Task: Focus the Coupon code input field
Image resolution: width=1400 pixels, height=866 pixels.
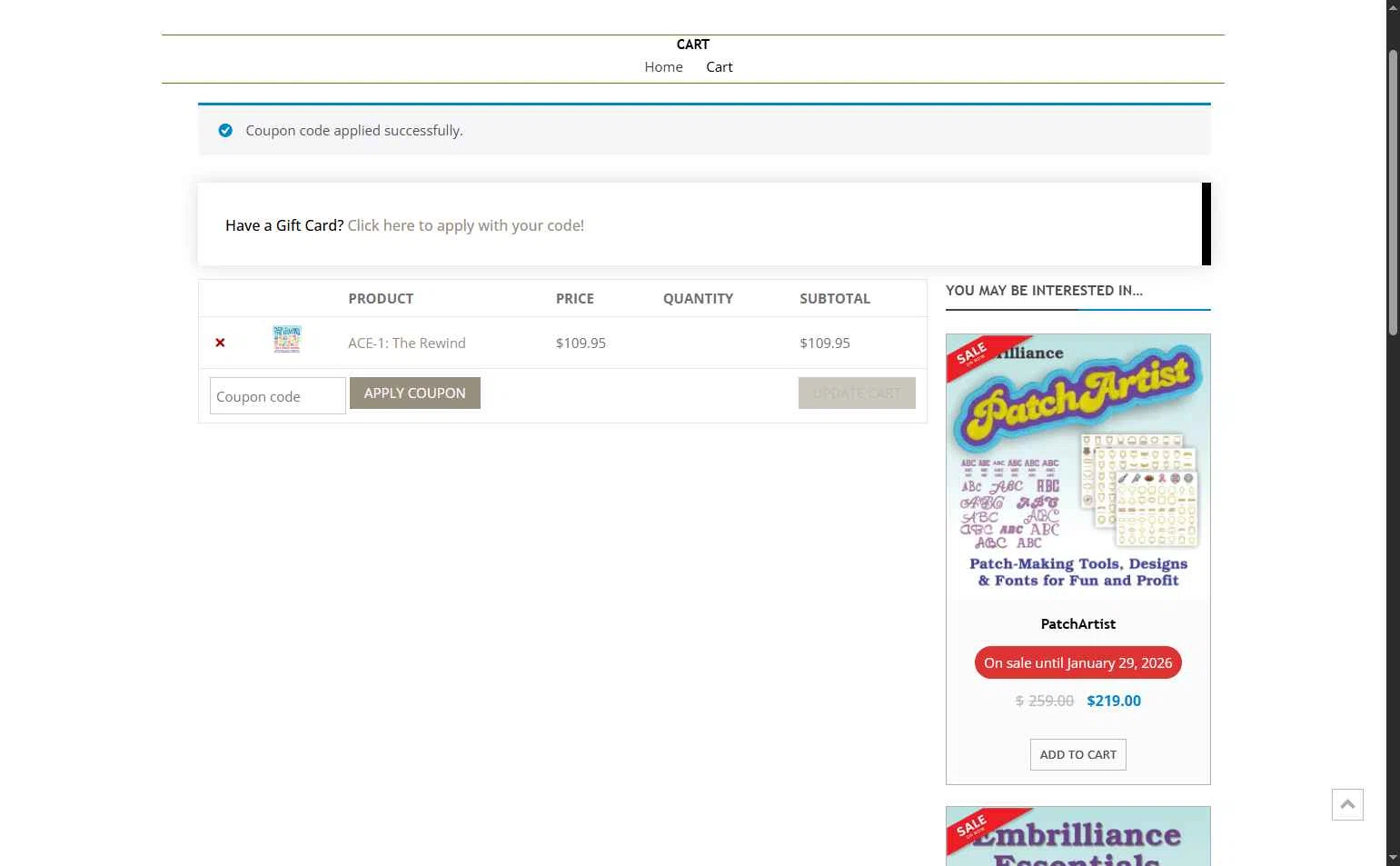Action: (278, 396)
